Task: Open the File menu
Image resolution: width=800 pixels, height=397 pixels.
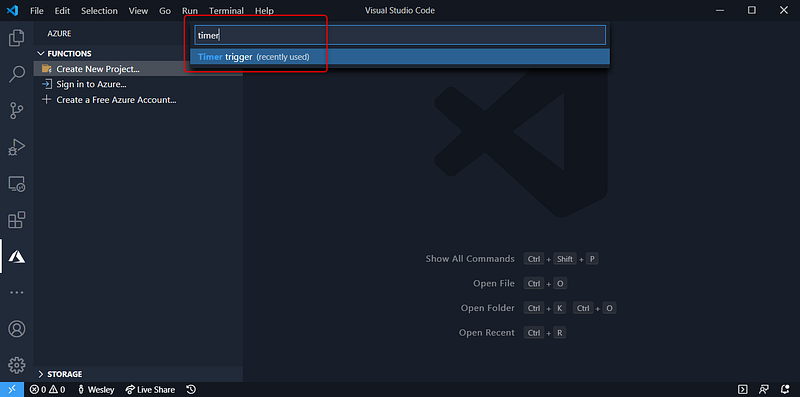Action: coord(37,11)
